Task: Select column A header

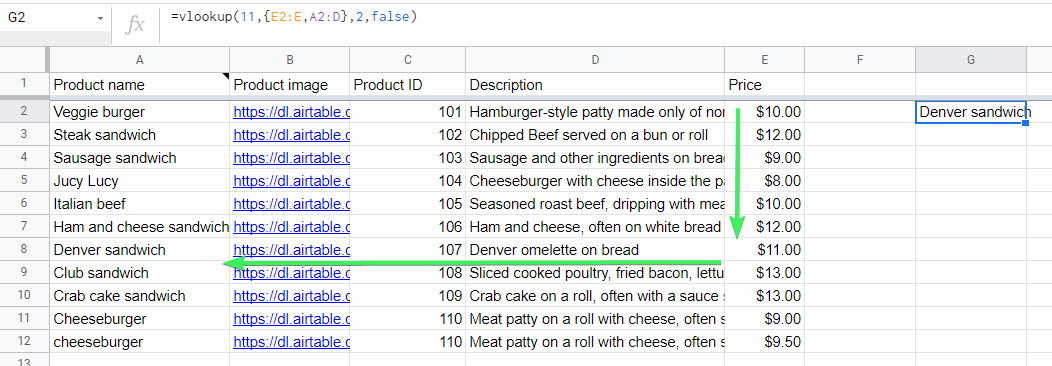Action: (x=140, y=60)
